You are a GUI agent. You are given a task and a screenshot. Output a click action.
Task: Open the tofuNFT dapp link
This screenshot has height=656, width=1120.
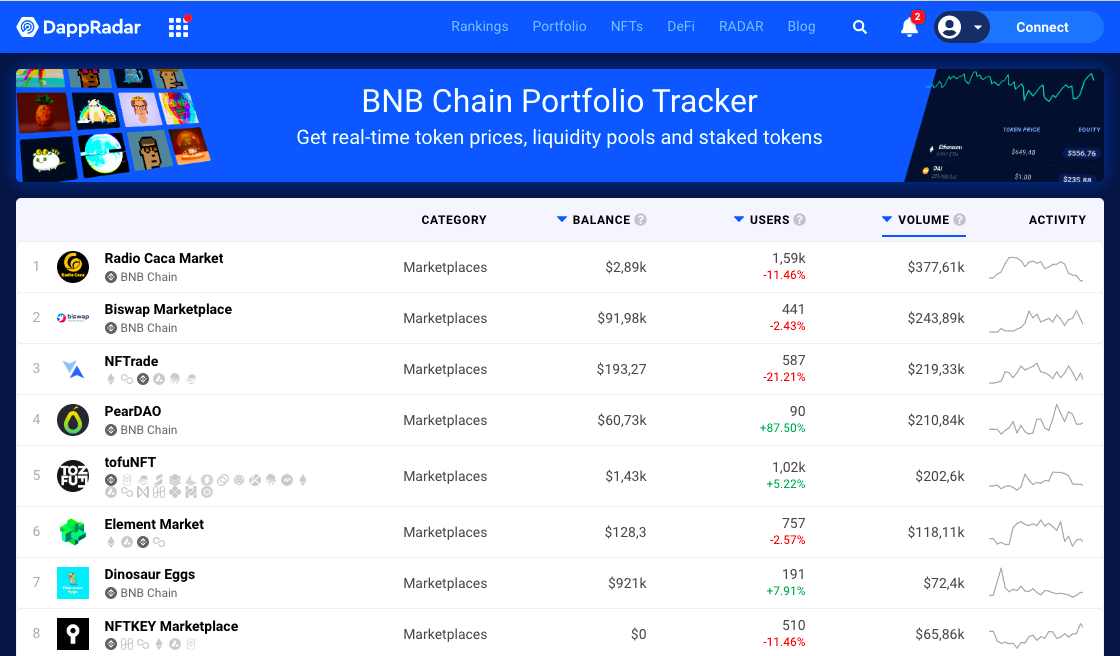click(x=130, y=462)
